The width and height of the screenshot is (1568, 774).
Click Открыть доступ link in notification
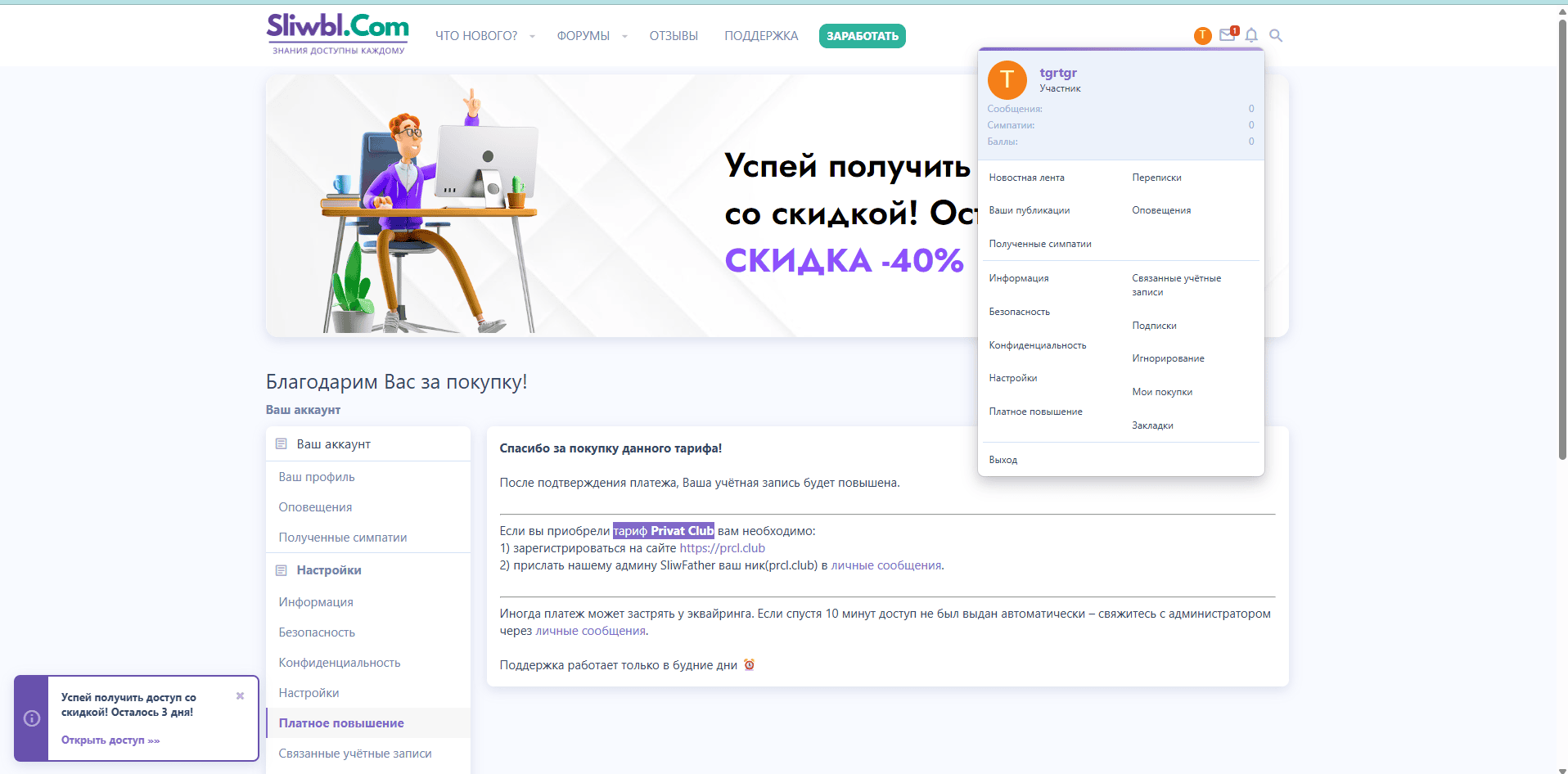coord(110,740)
